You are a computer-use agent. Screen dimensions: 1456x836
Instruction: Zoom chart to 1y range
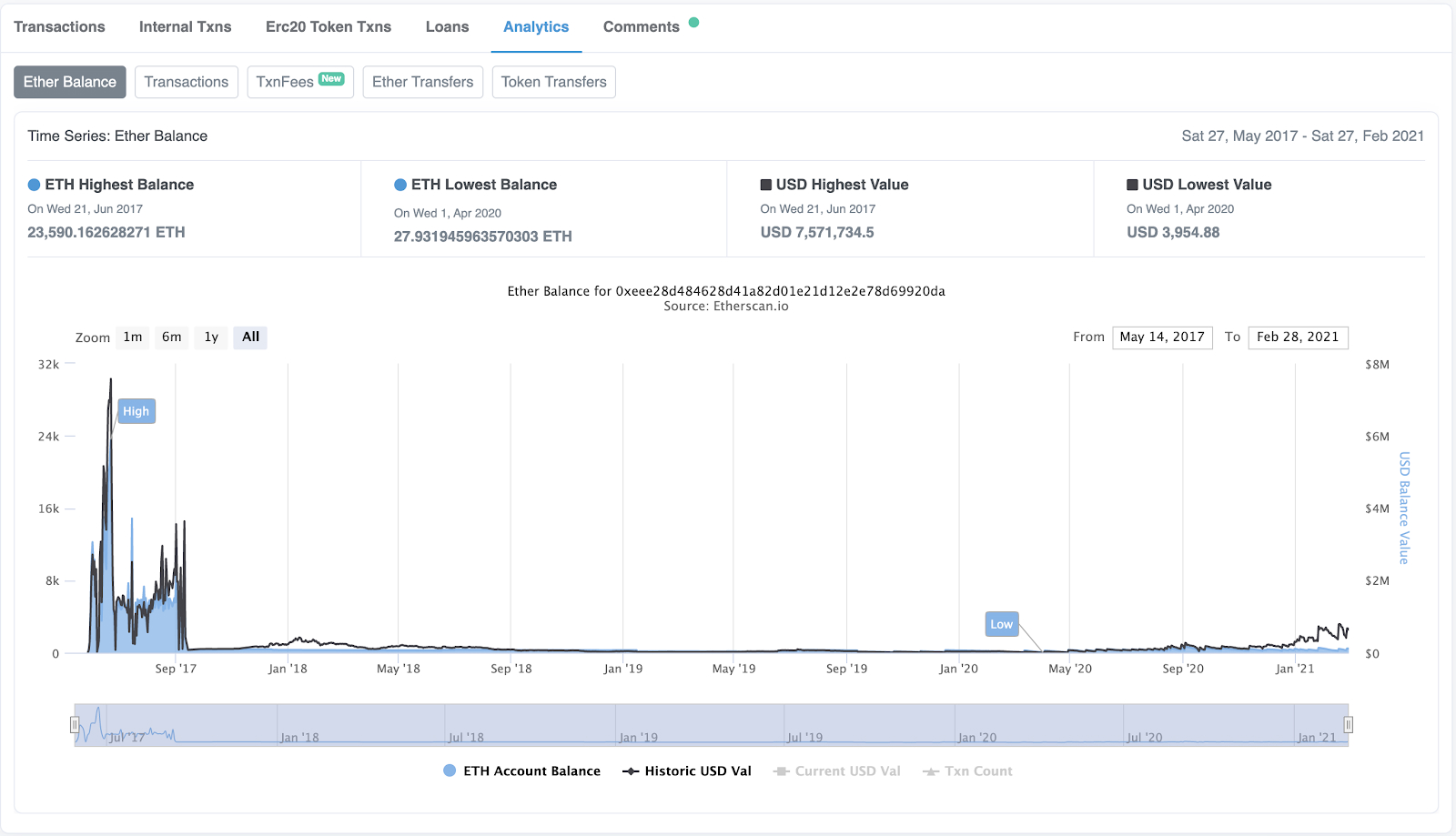pyautogui.click(x=211, y=337)
